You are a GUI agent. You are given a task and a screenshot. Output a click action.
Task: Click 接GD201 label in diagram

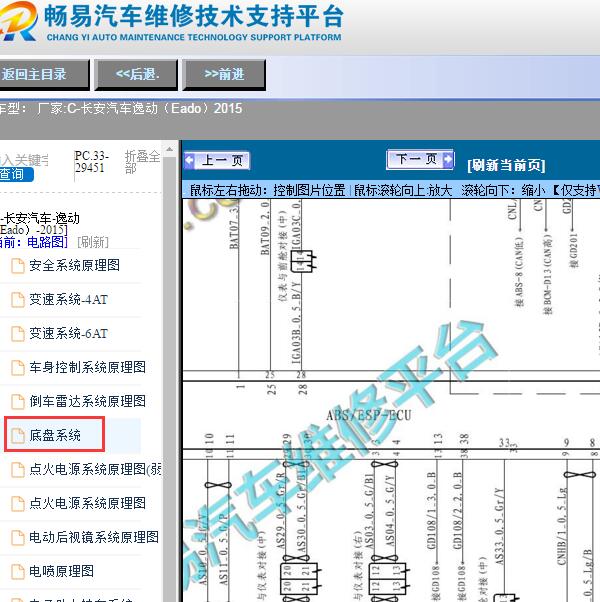pos(574,250)
